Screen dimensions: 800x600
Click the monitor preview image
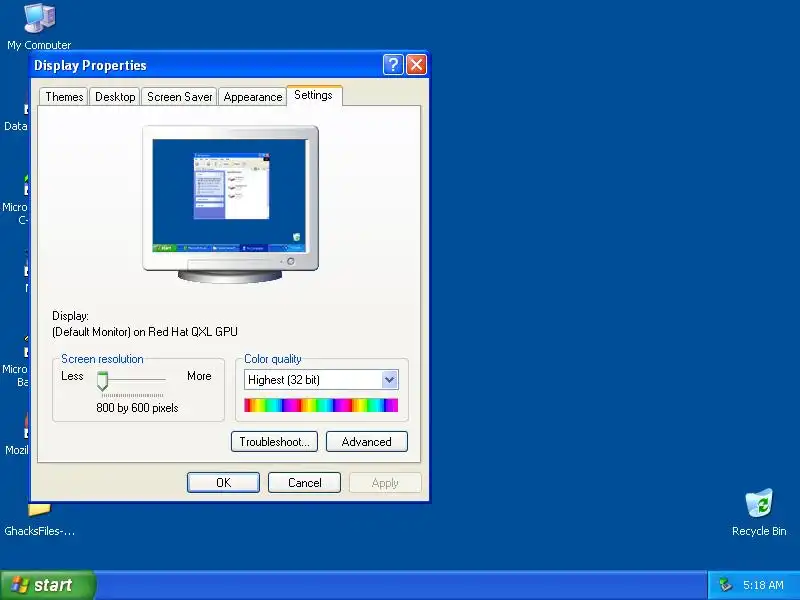click(x=231, y=204)
